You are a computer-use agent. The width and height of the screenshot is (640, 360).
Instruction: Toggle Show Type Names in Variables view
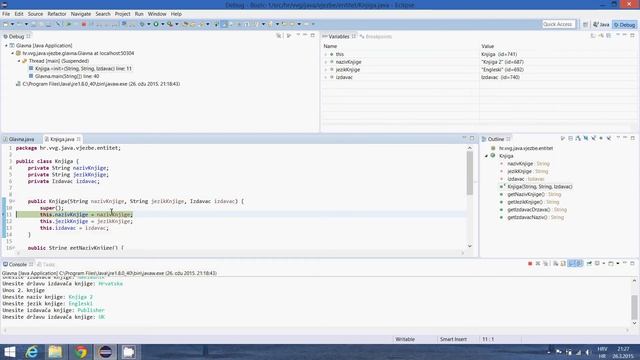point(593,36)
